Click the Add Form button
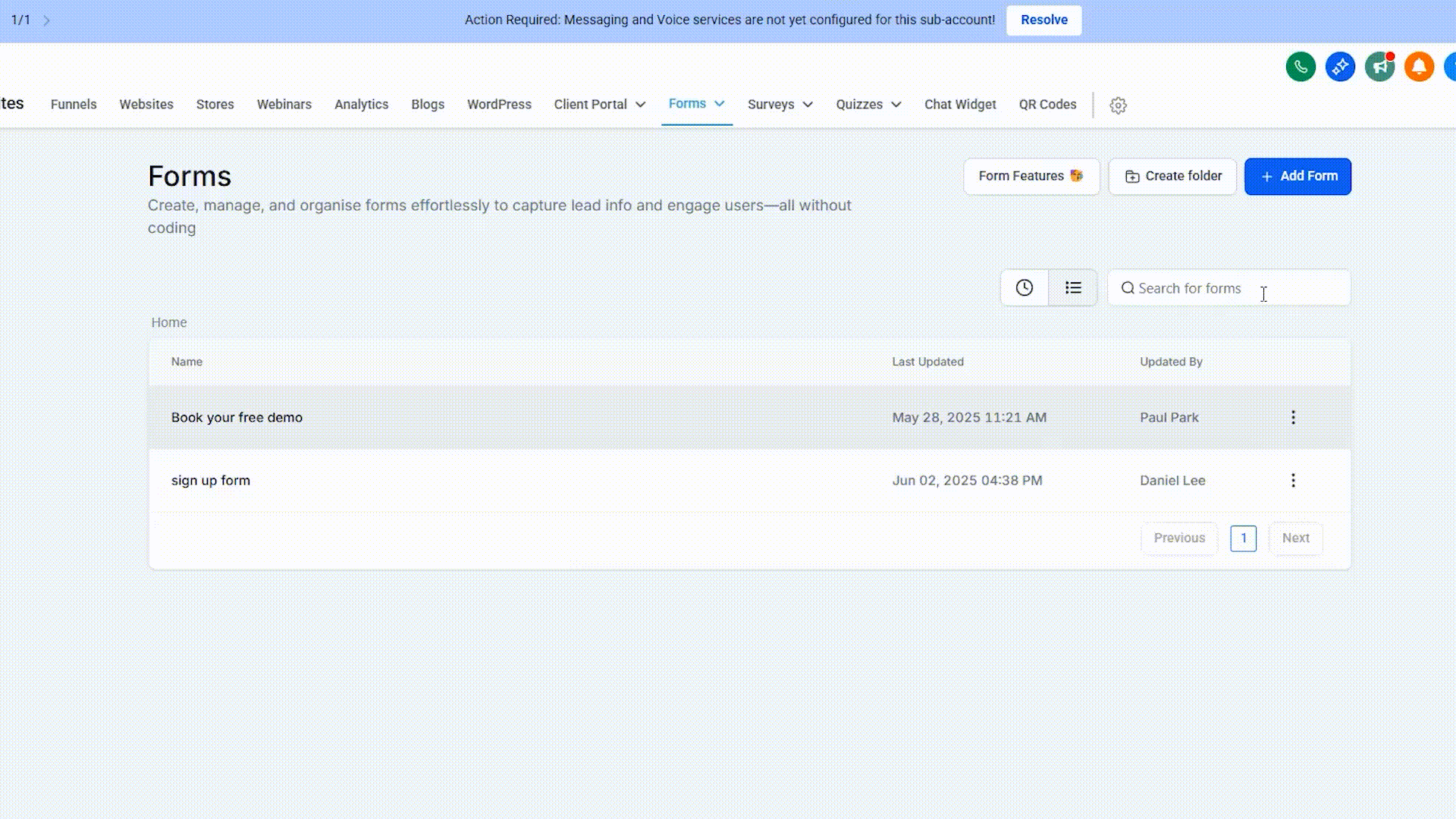 click(x=1298, y=176)
